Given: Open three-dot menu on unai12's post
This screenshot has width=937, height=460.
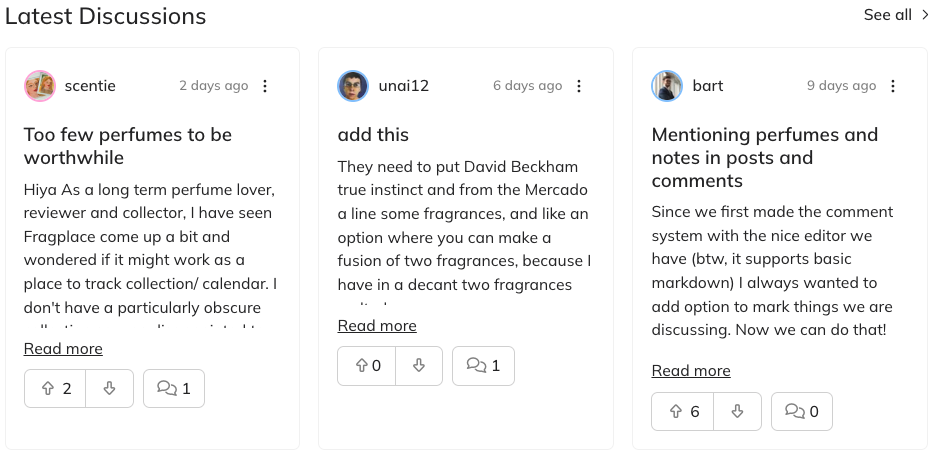Looking at the screenshot, I should coord(579,86).
